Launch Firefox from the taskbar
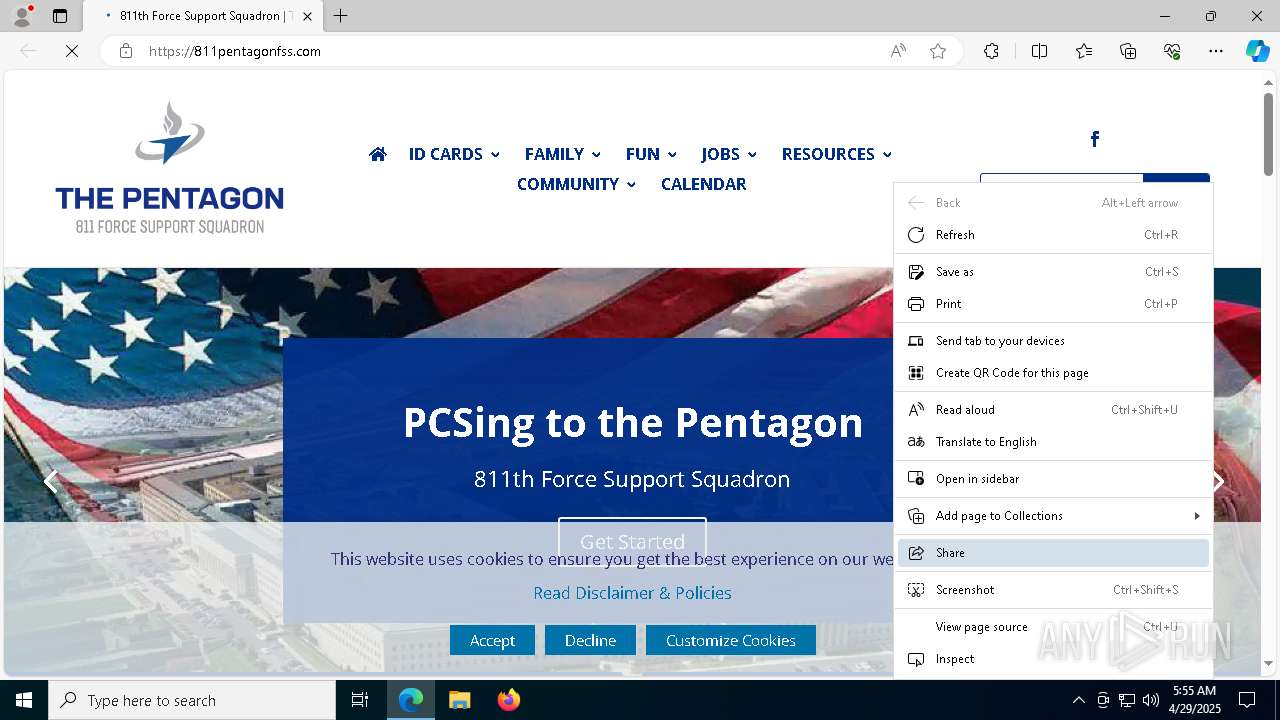 click(508, 700)
